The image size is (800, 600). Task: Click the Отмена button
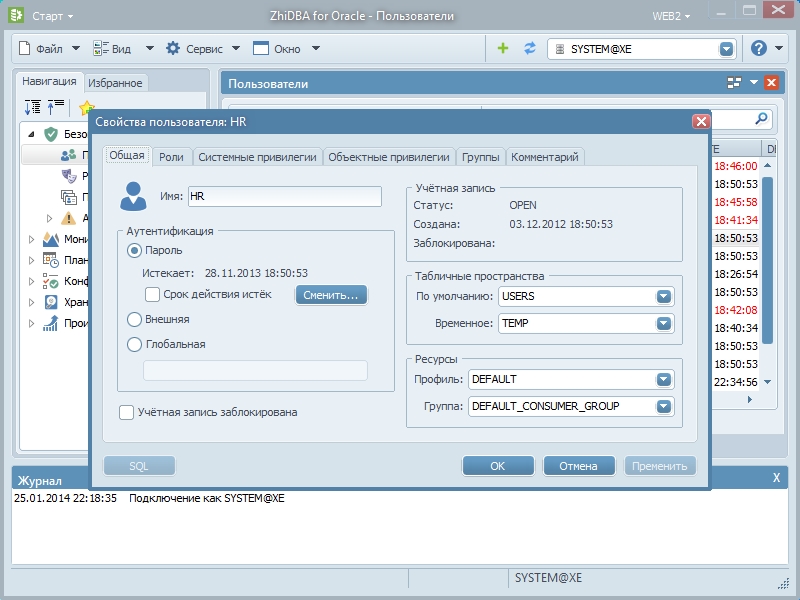coord(578,466)
